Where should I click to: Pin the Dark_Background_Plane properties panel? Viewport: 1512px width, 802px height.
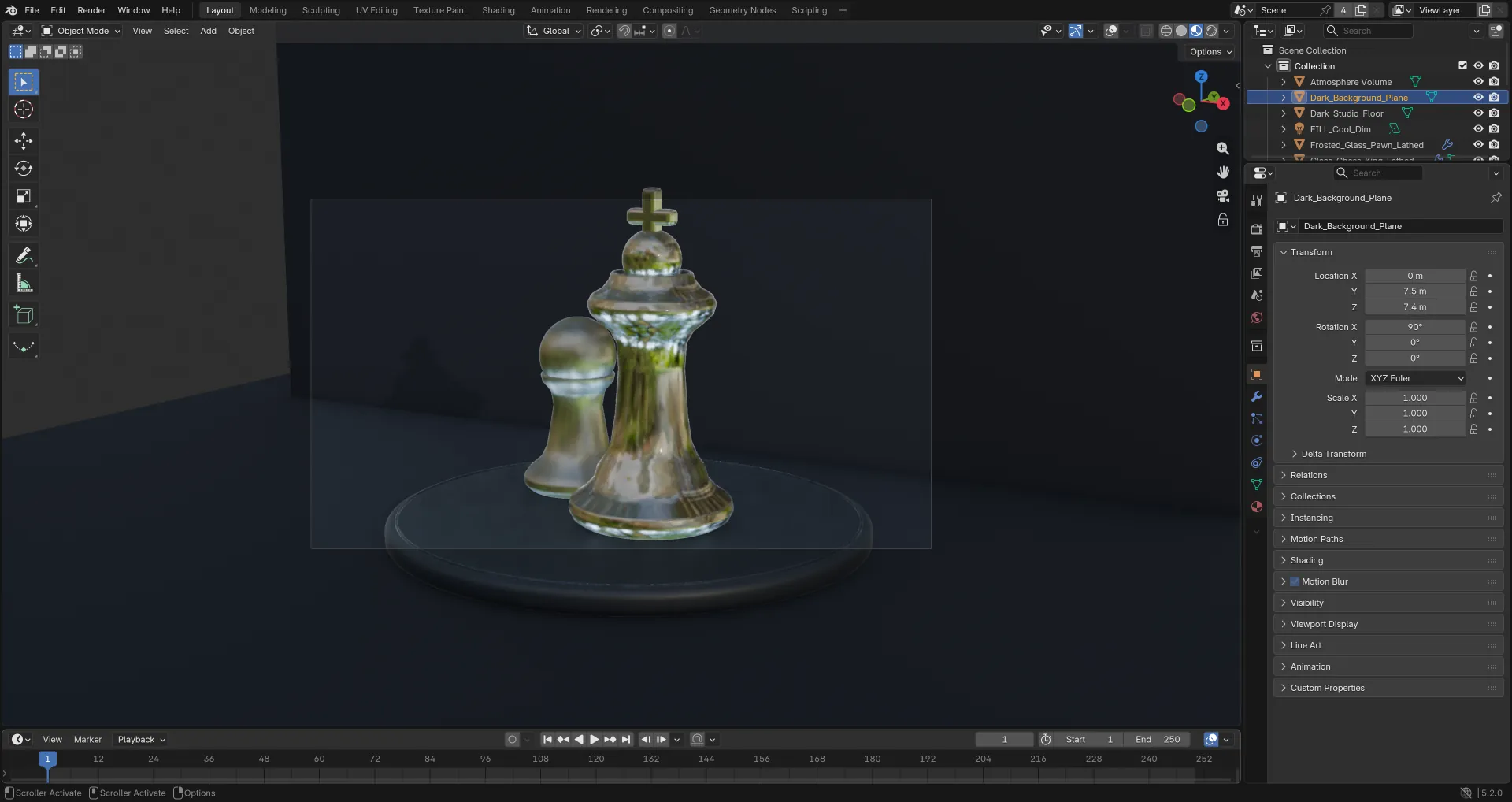tap(1495, 198)
